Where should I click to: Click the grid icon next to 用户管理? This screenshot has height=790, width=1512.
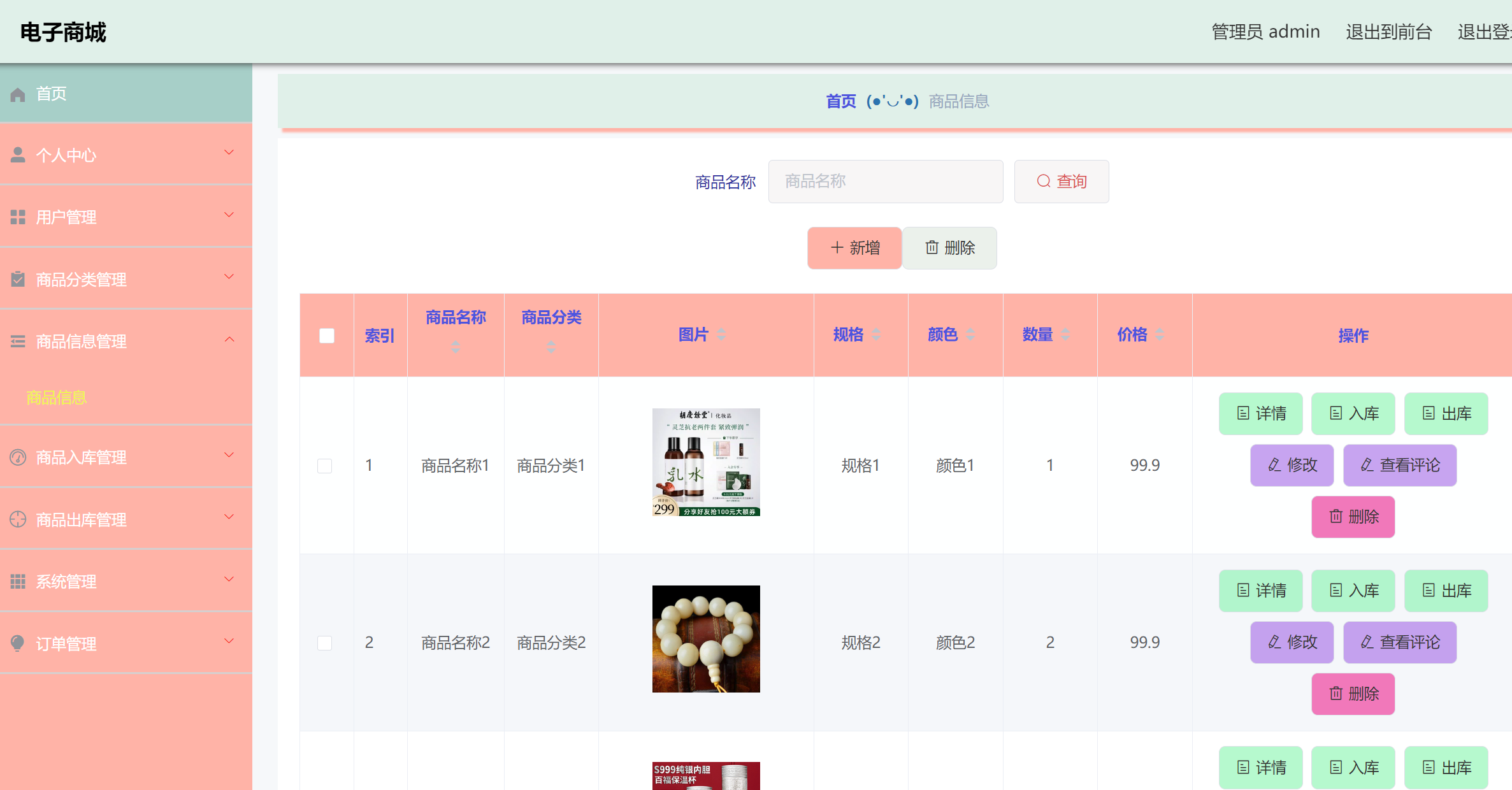(17, 216)
